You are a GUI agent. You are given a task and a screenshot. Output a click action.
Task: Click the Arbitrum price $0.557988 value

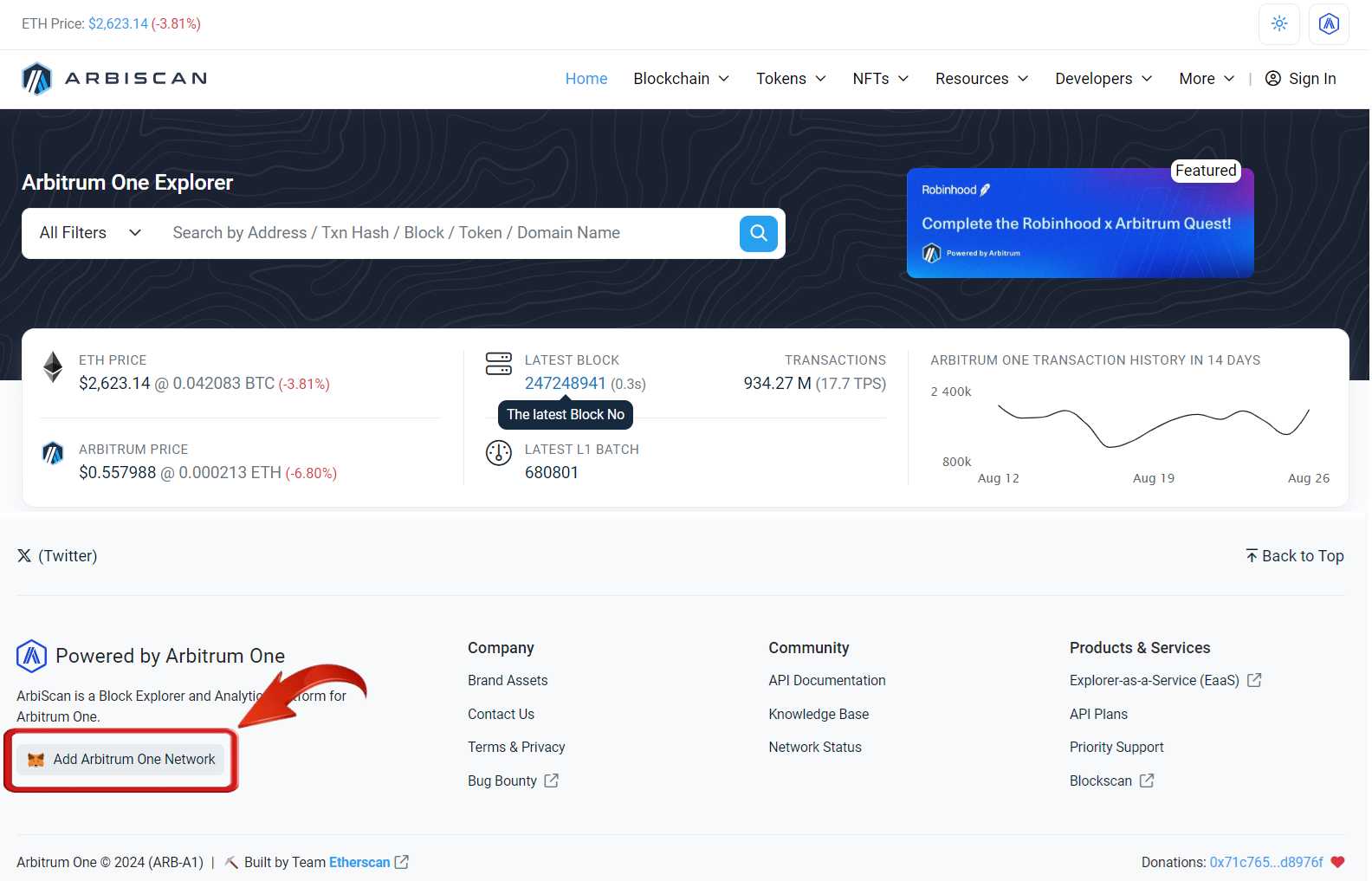coord(118,473)
